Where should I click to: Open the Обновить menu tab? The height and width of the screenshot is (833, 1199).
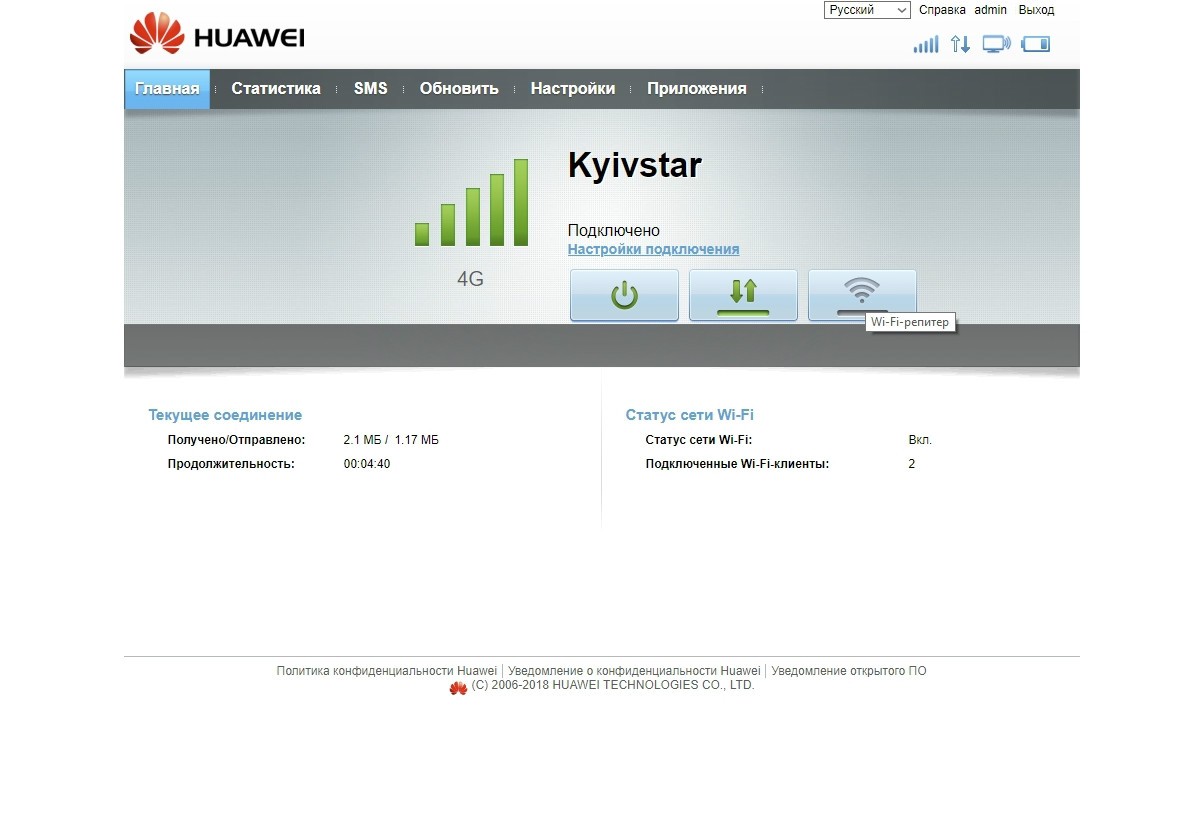(x=459, y=89)
